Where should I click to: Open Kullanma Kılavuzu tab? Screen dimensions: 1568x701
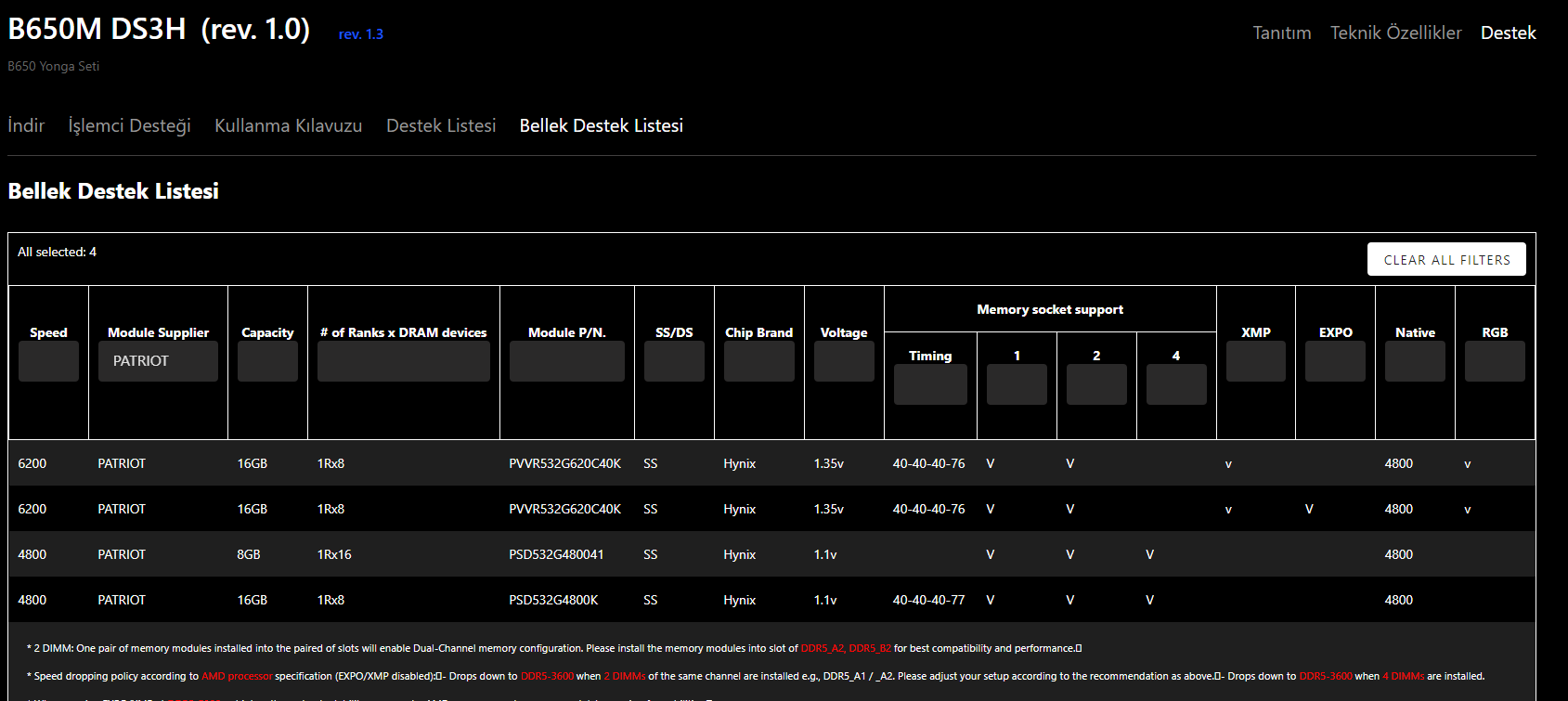pyautogui.click(x=289, y=125)
